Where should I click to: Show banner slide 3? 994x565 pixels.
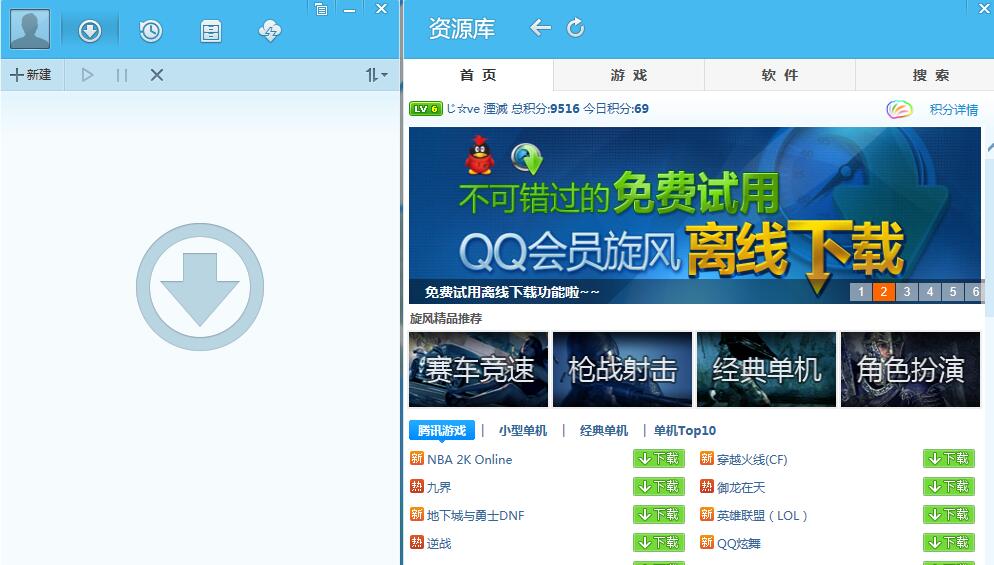(907, 292)
